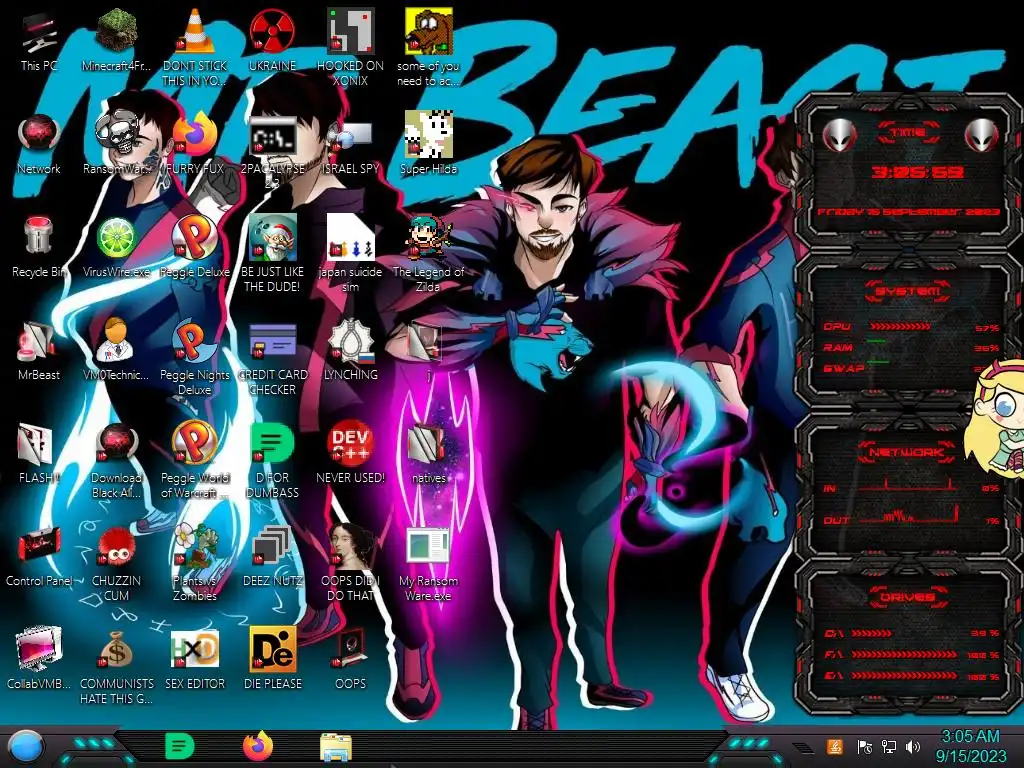The height and width of the screenshot is (768, 1024).
Task: Click the F:\ drive usage bar
Action: (x=904, y=654)
